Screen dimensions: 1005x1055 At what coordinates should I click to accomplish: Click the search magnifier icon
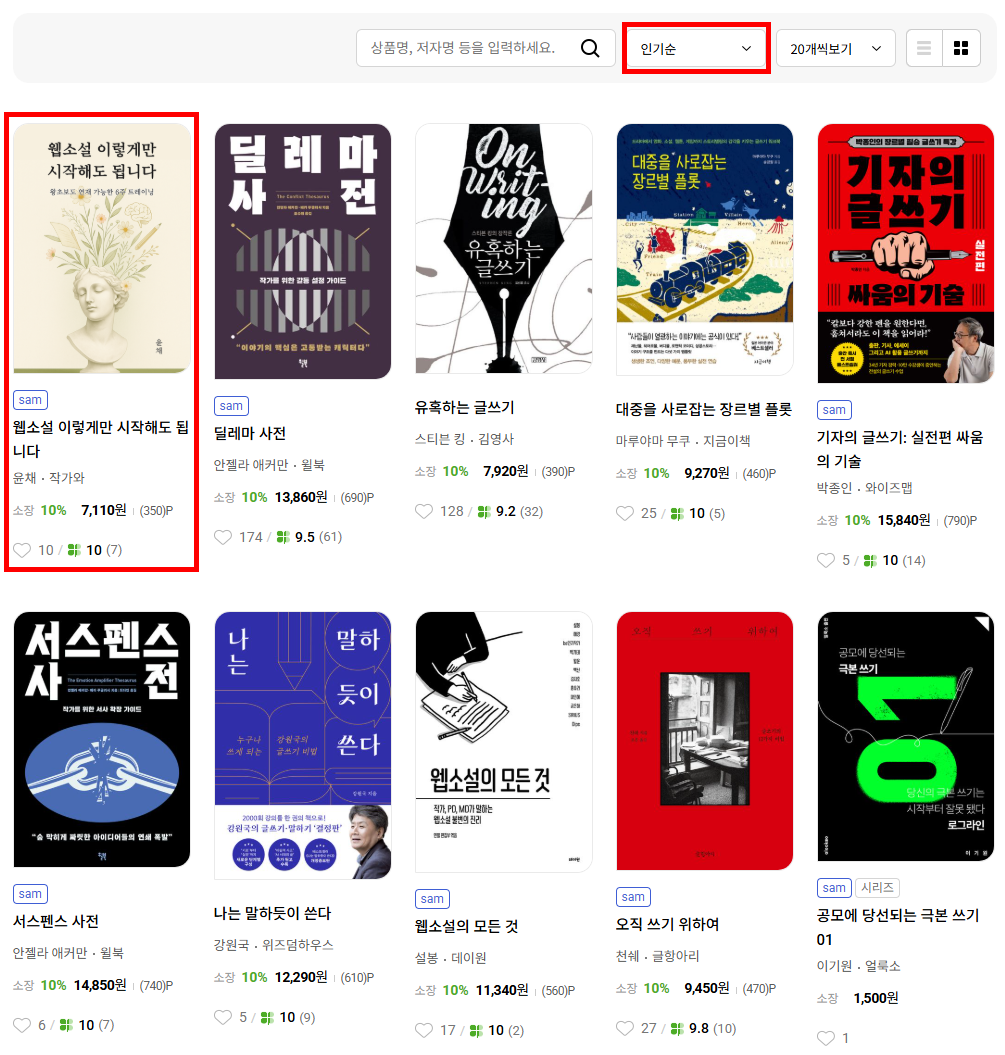(589, 48)
